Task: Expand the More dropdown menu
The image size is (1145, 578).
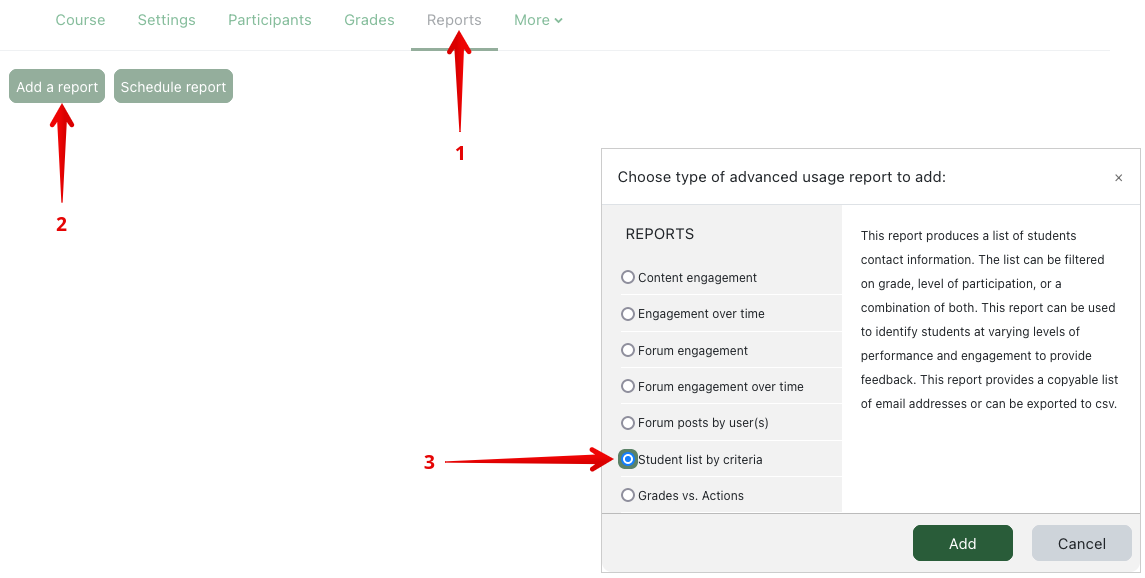Action: [538, 20]
